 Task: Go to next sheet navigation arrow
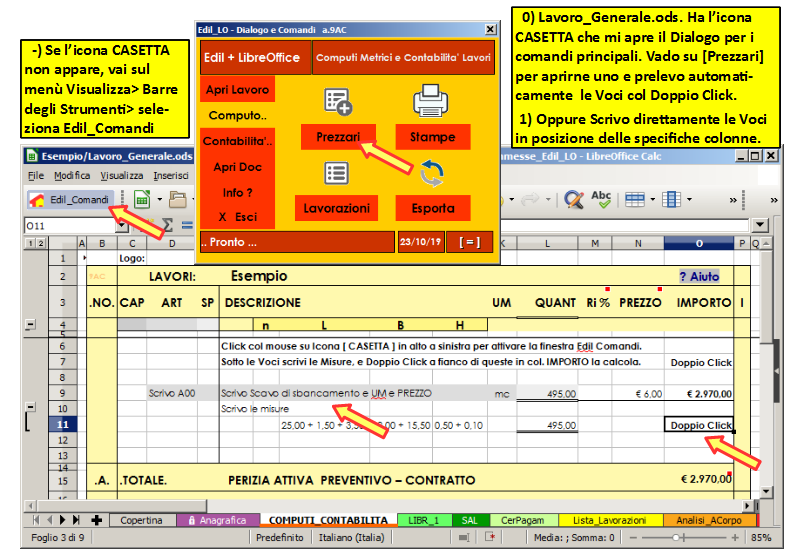(62, 520)
